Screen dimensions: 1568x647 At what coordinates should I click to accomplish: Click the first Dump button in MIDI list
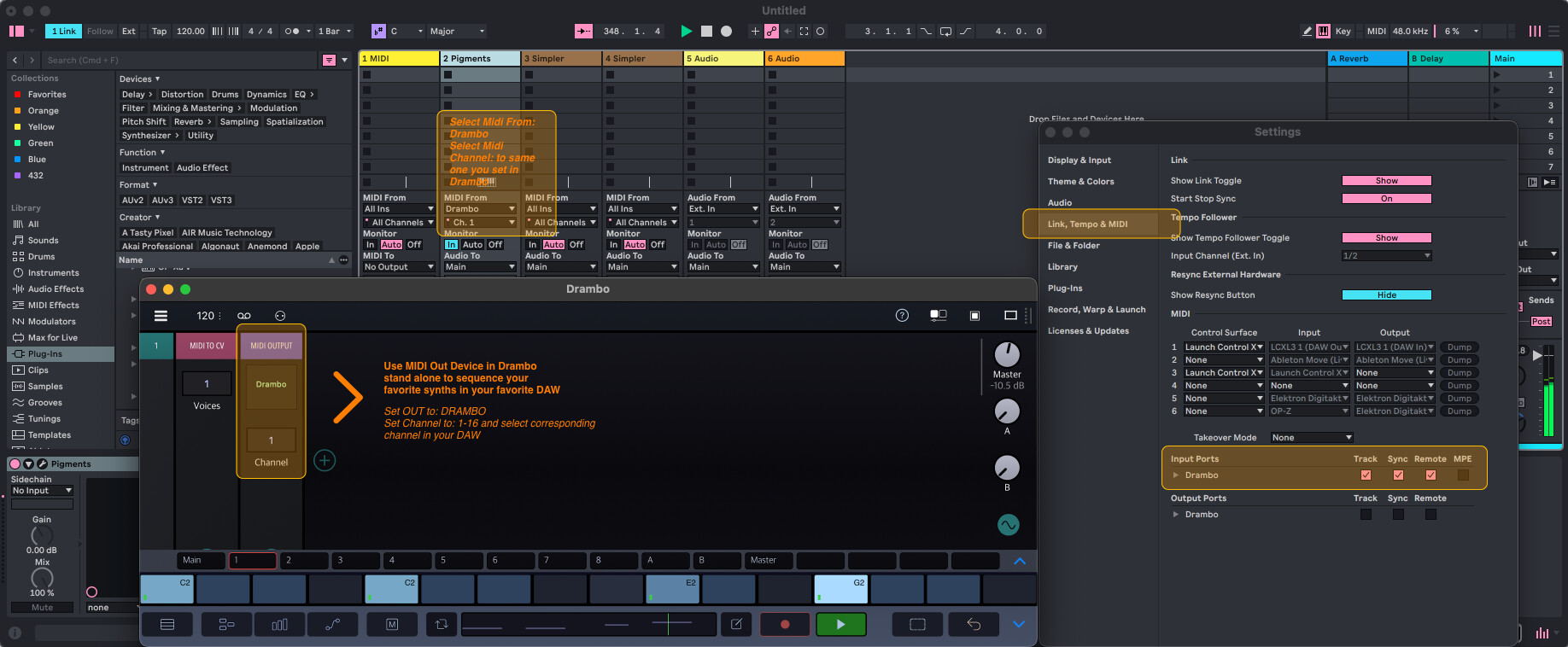click(1459, 347)
